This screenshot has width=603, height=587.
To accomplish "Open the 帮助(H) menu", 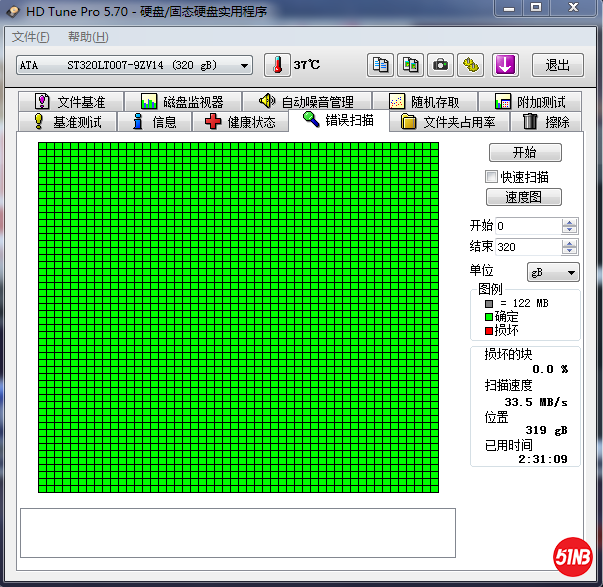I will [x=88, y=37].
